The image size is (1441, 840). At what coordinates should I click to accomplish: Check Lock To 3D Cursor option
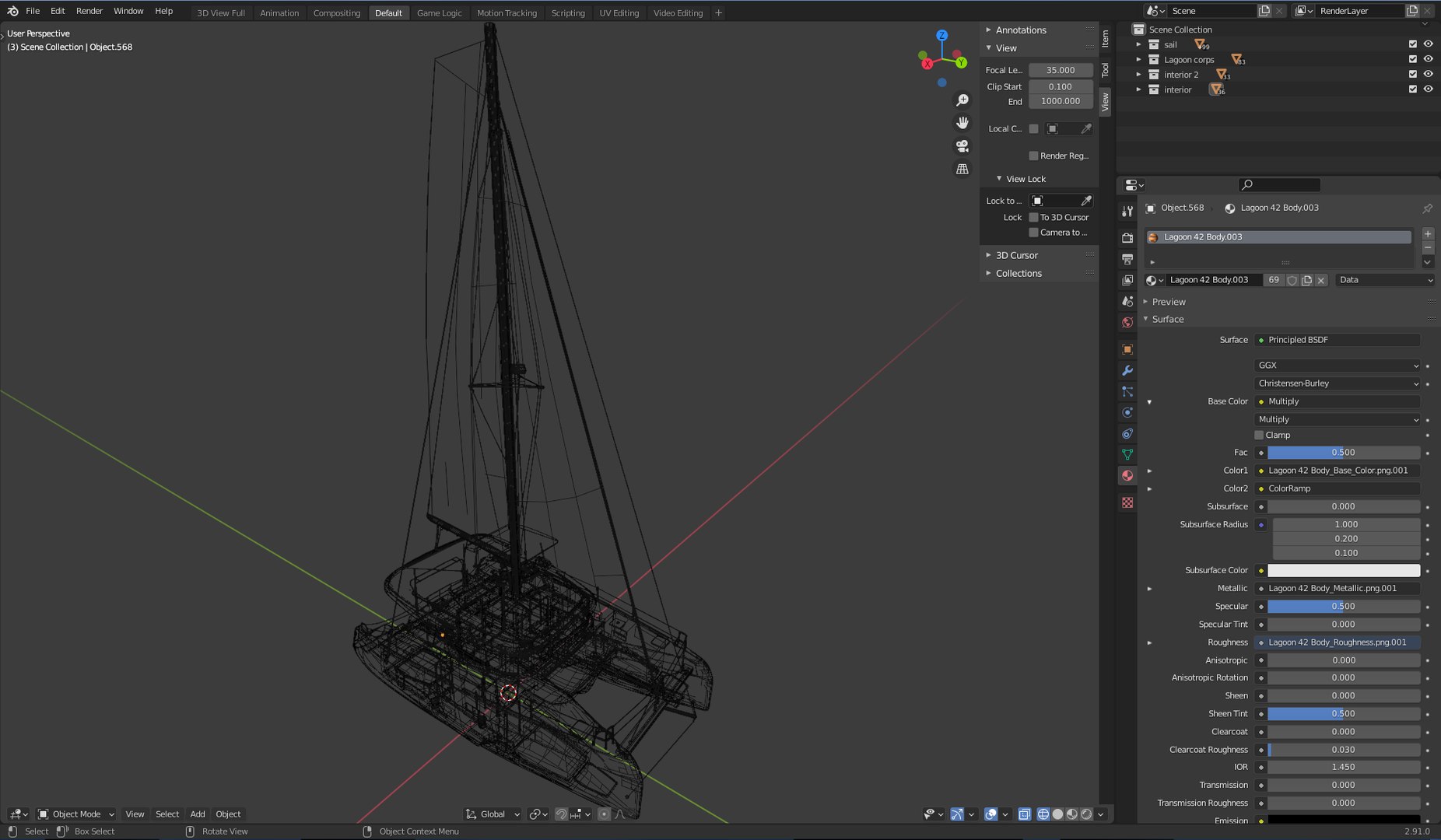coord(1033,217)
